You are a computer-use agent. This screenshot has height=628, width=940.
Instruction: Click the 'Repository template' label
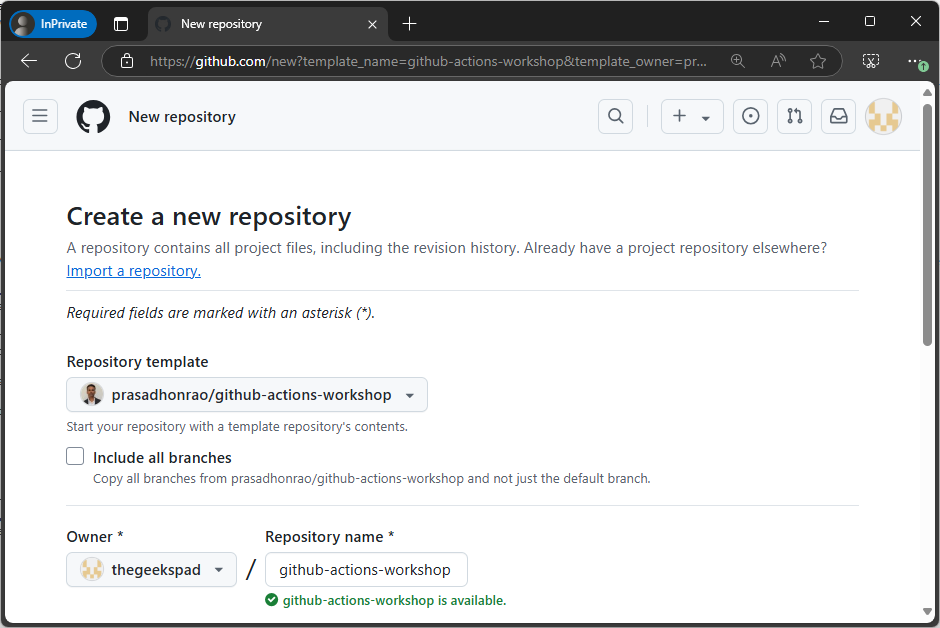pos(137,362)
